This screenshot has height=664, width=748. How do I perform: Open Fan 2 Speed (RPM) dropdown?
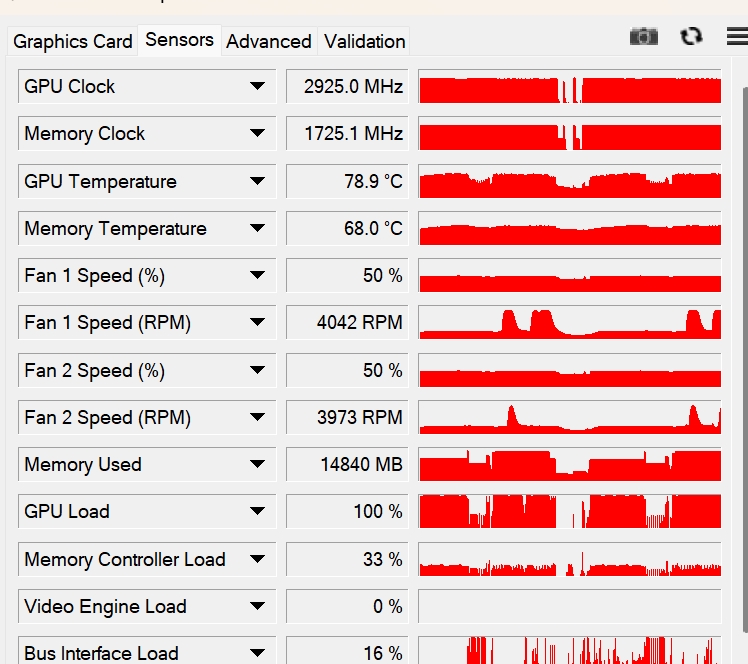click(257, 418)
